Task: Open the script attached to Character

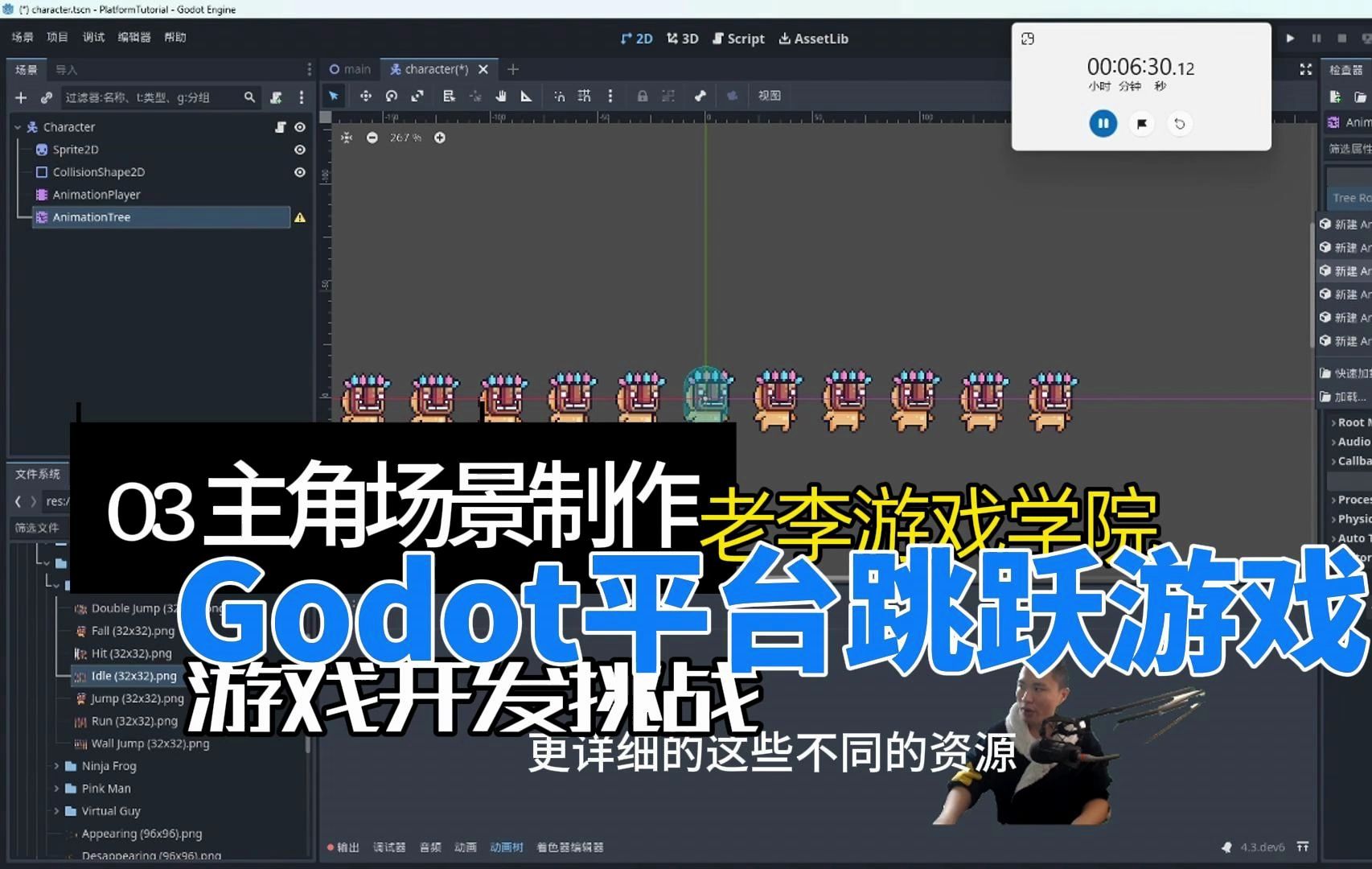Action: click(x=280, y=127)
